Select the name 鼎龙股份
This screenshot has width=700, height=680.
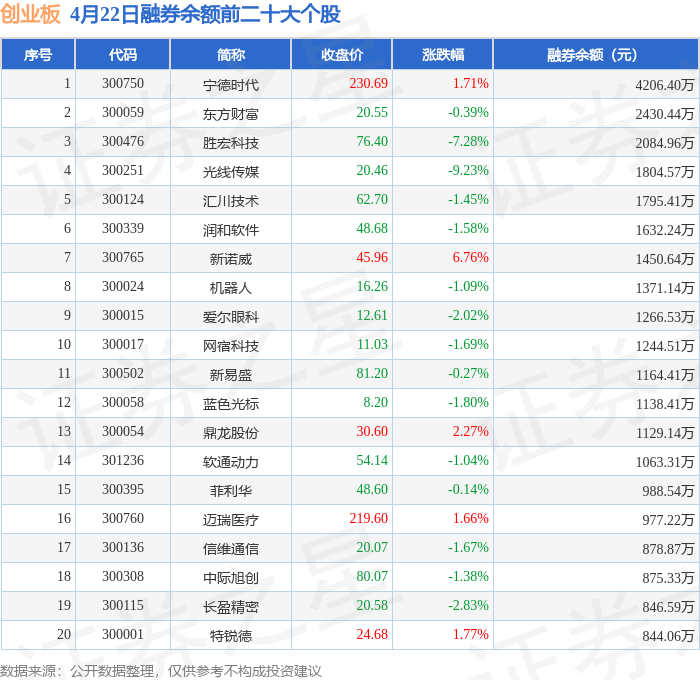click(x=231, y=433)
